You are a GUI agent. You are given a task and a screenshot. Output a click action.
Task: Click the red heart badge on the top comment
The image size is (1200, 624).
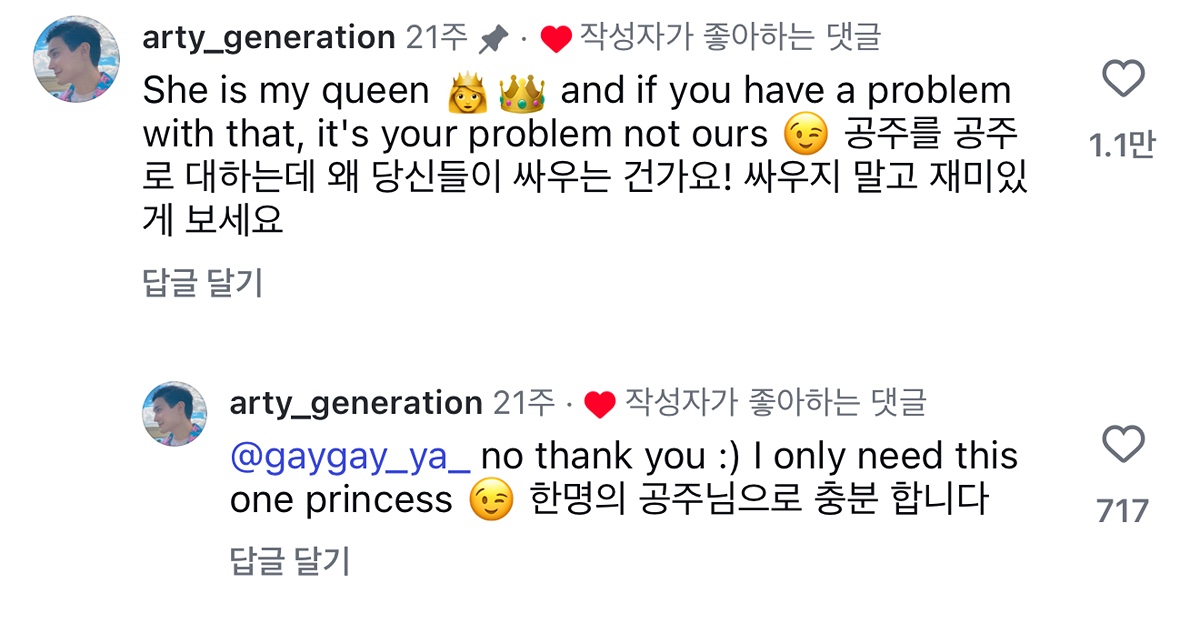pyautogui.click(x=555, y=39)
